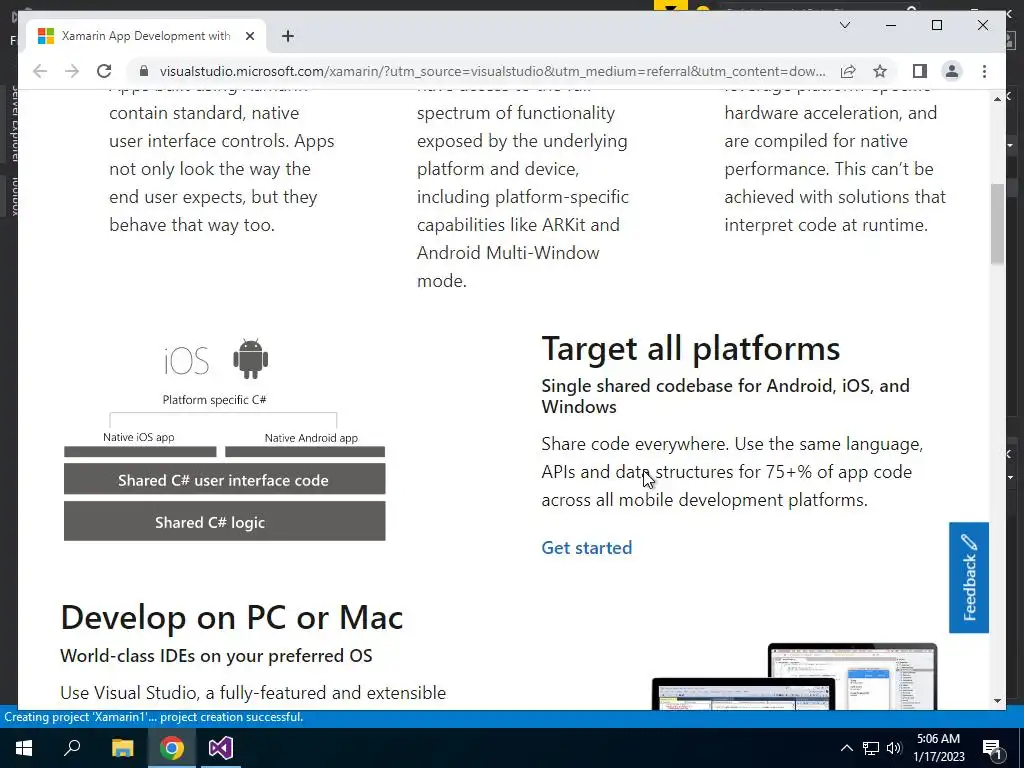This screenshot has height=768, width=1024.
Task: Click the address bar URL field
Action: click(x=492, y=71)
